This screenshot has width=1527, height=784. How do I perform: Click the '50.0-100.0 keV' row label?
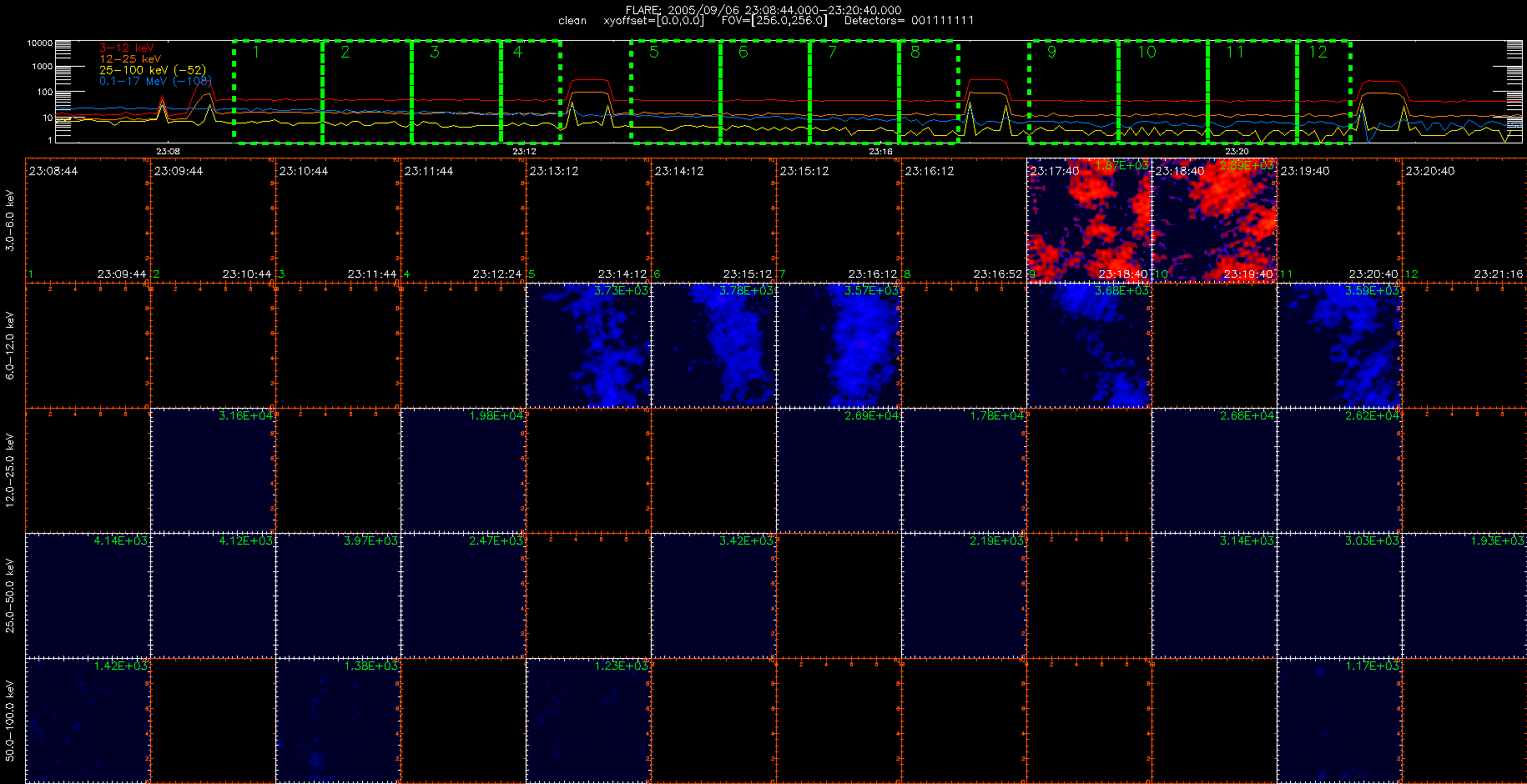click(x=10, y=721)
